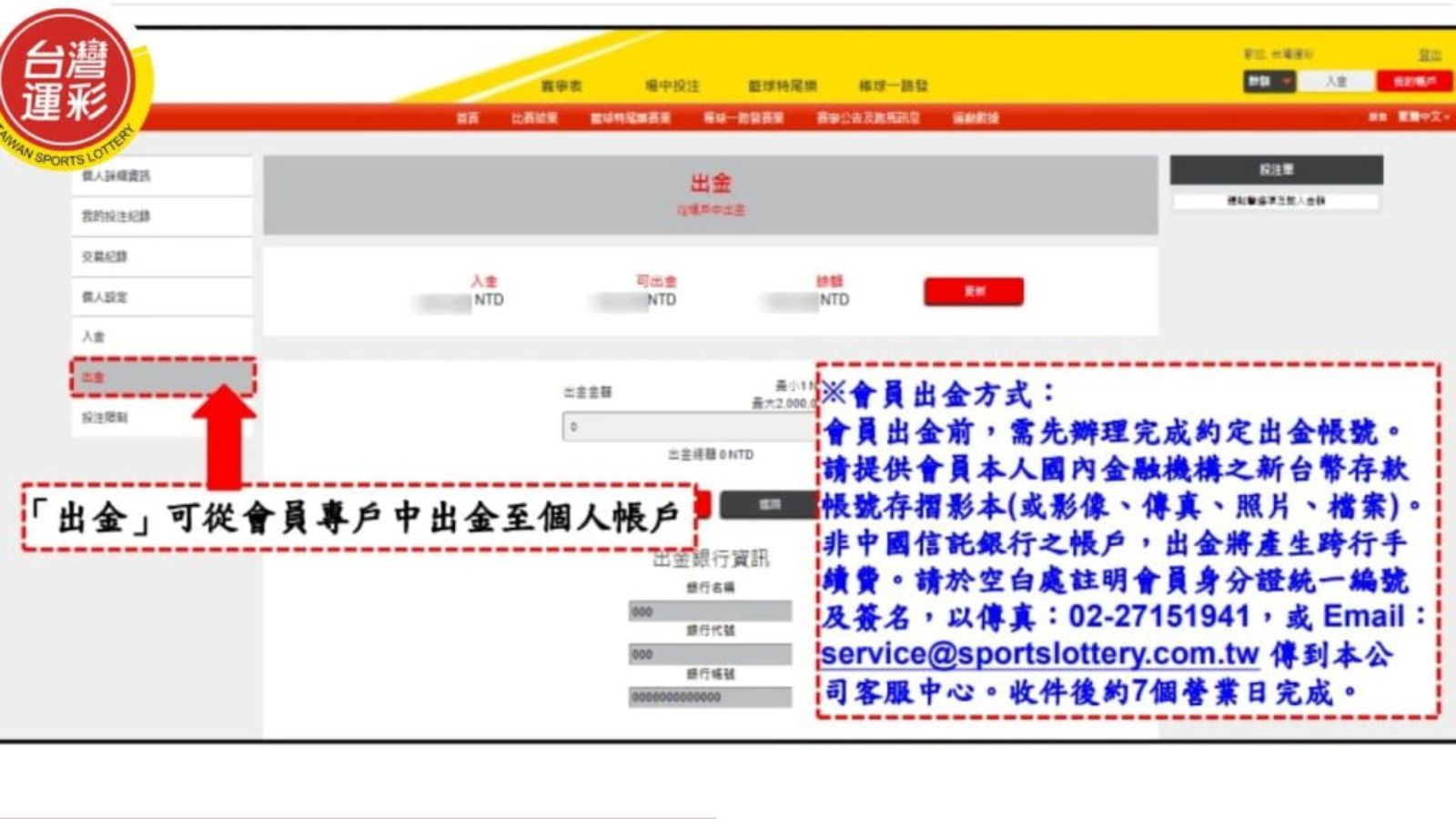The image size is (1456, 819).
Task: Go to 首頁 in the red menu bar
Action: [467, 118]
